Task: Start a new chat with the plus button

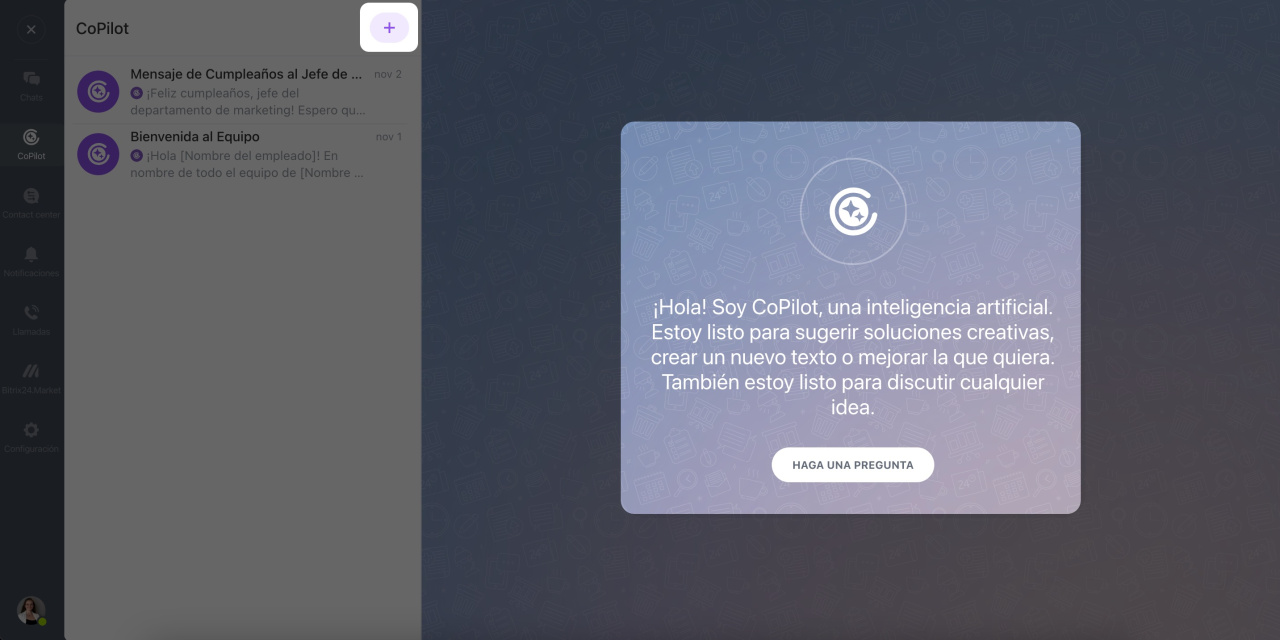Action: pyautogui.click(x=389, y=27)
